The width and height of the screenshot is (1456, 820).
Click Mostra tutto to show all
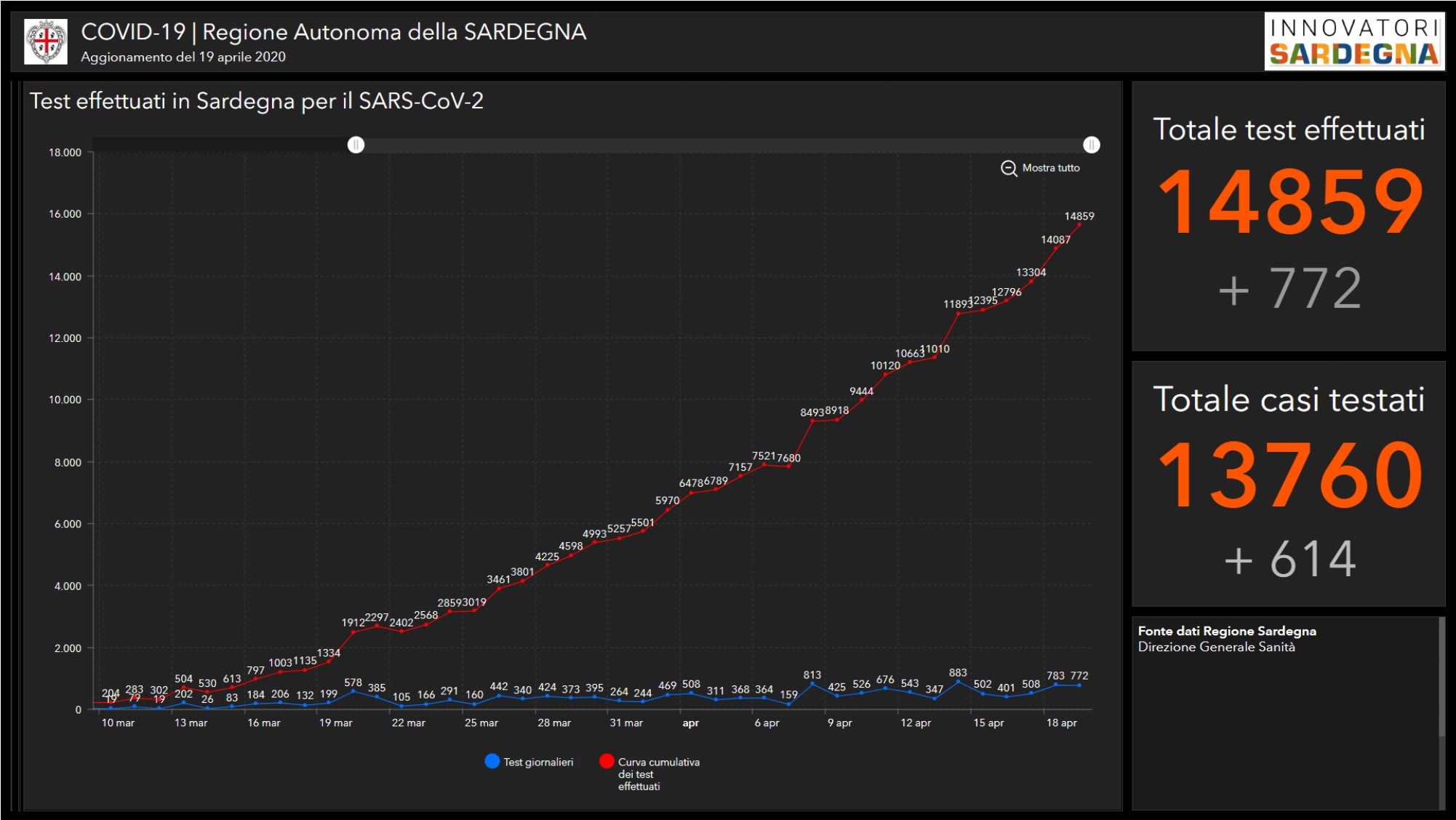tap(1050, 168)
